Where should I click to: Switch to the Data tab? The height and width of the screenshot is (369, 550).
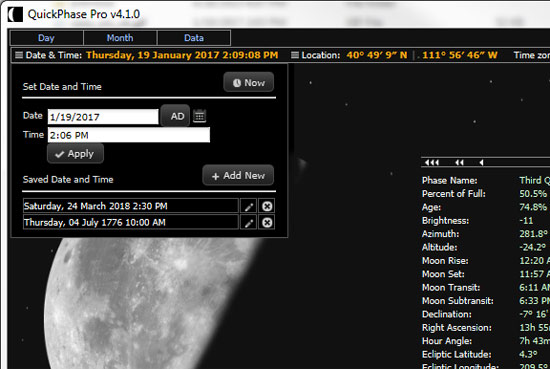tap(194, 38)
